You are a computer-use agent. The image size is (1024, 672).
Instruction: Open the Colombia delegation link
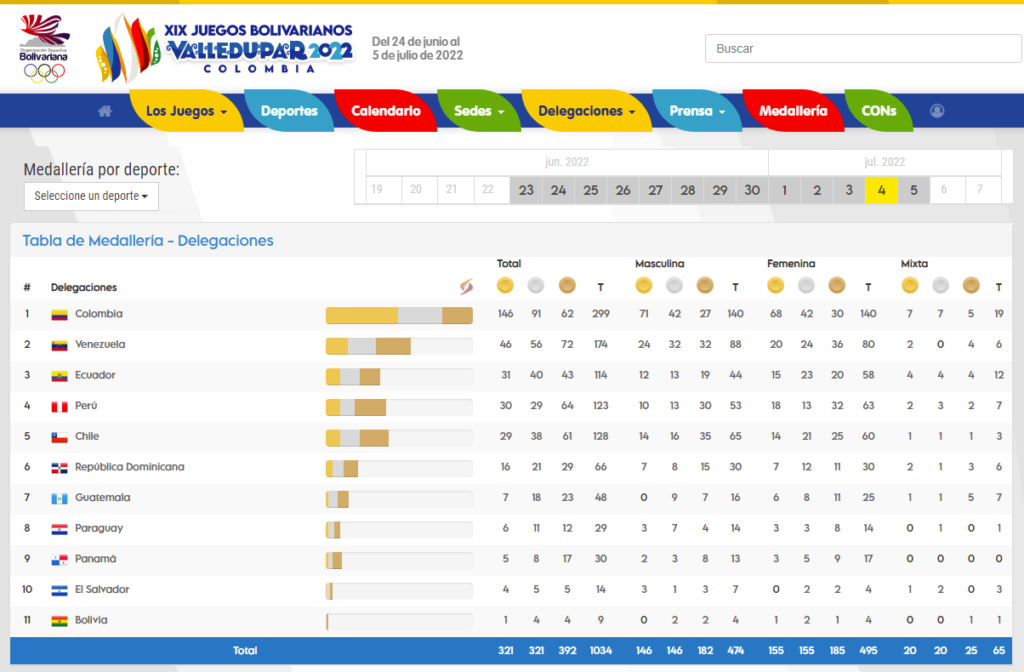pyautogui.click(x=99, y=314)
